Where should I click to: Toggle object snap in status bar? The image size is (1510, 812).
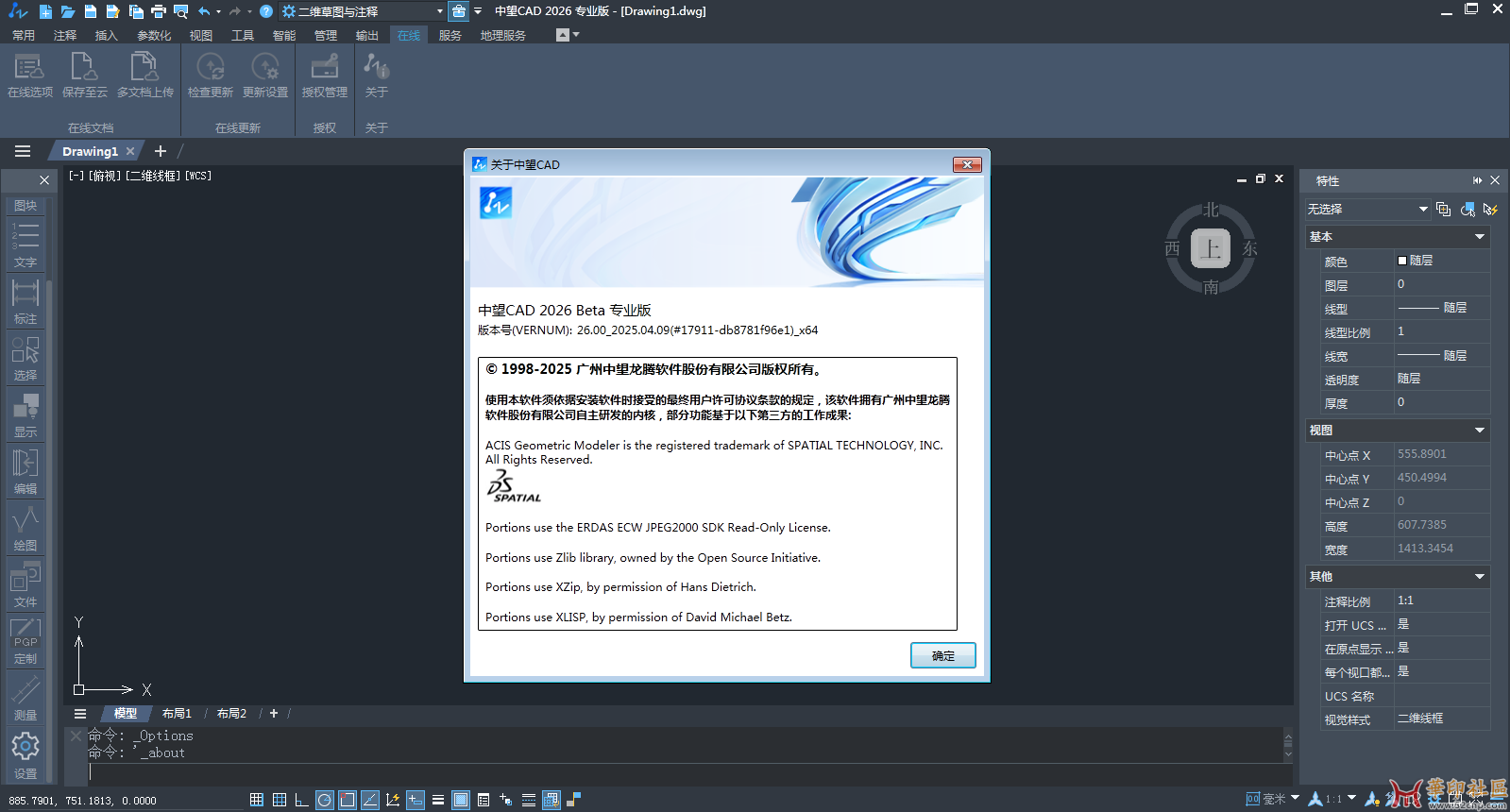click(347, 800)
